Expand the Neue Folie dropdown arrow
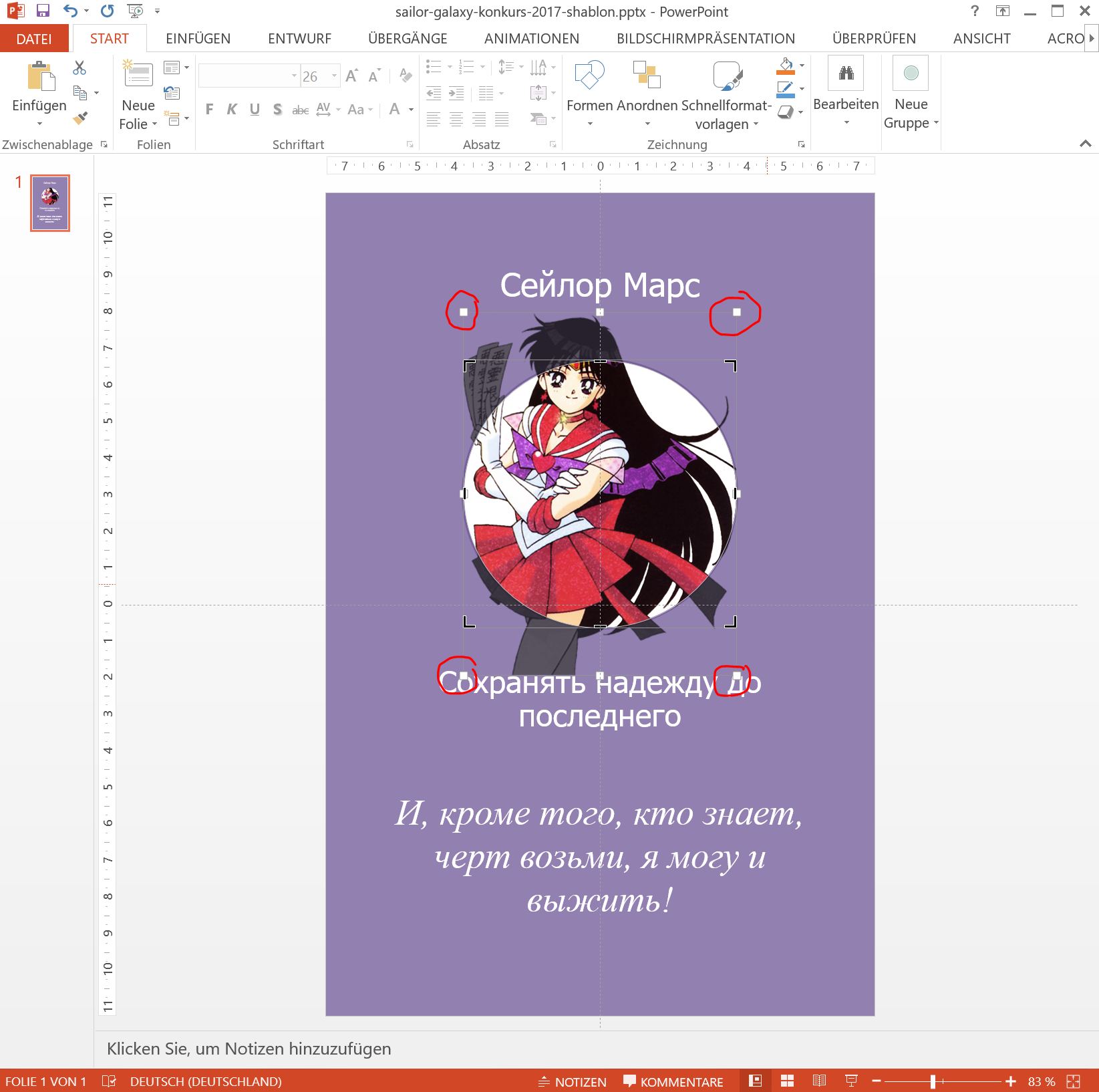 click(x=154, y=124)
